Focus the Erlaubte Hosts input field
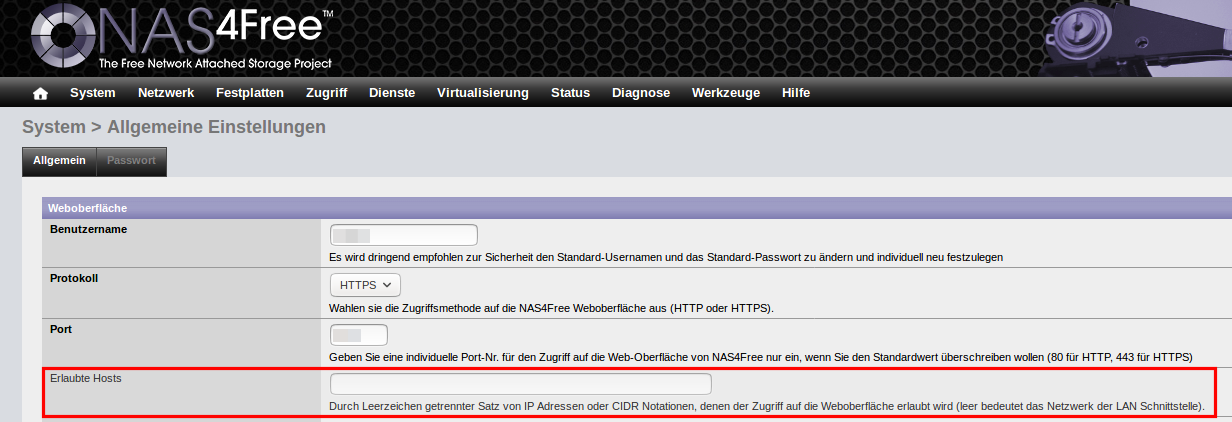 point(521,384)
